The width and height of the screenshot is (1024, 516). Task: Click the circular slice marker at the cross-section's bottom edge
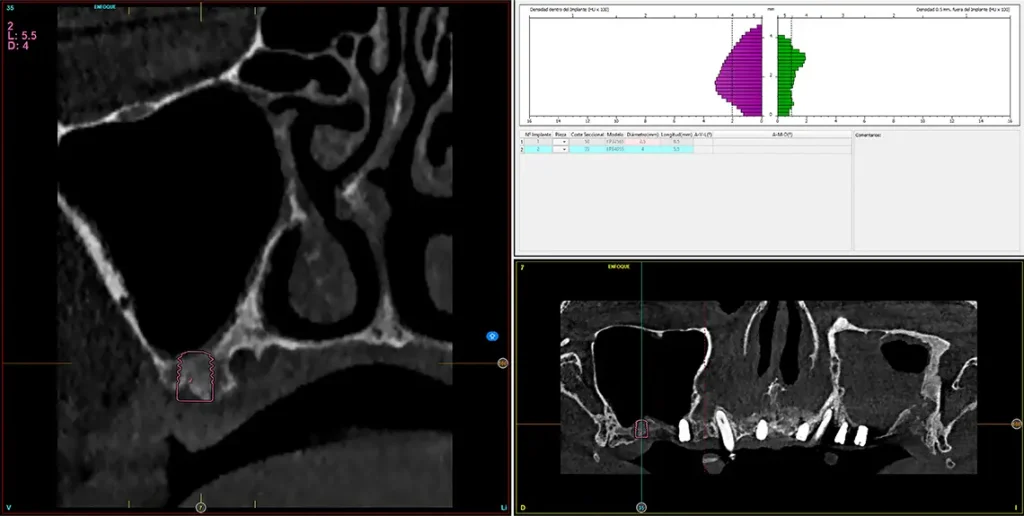point(200,507)
